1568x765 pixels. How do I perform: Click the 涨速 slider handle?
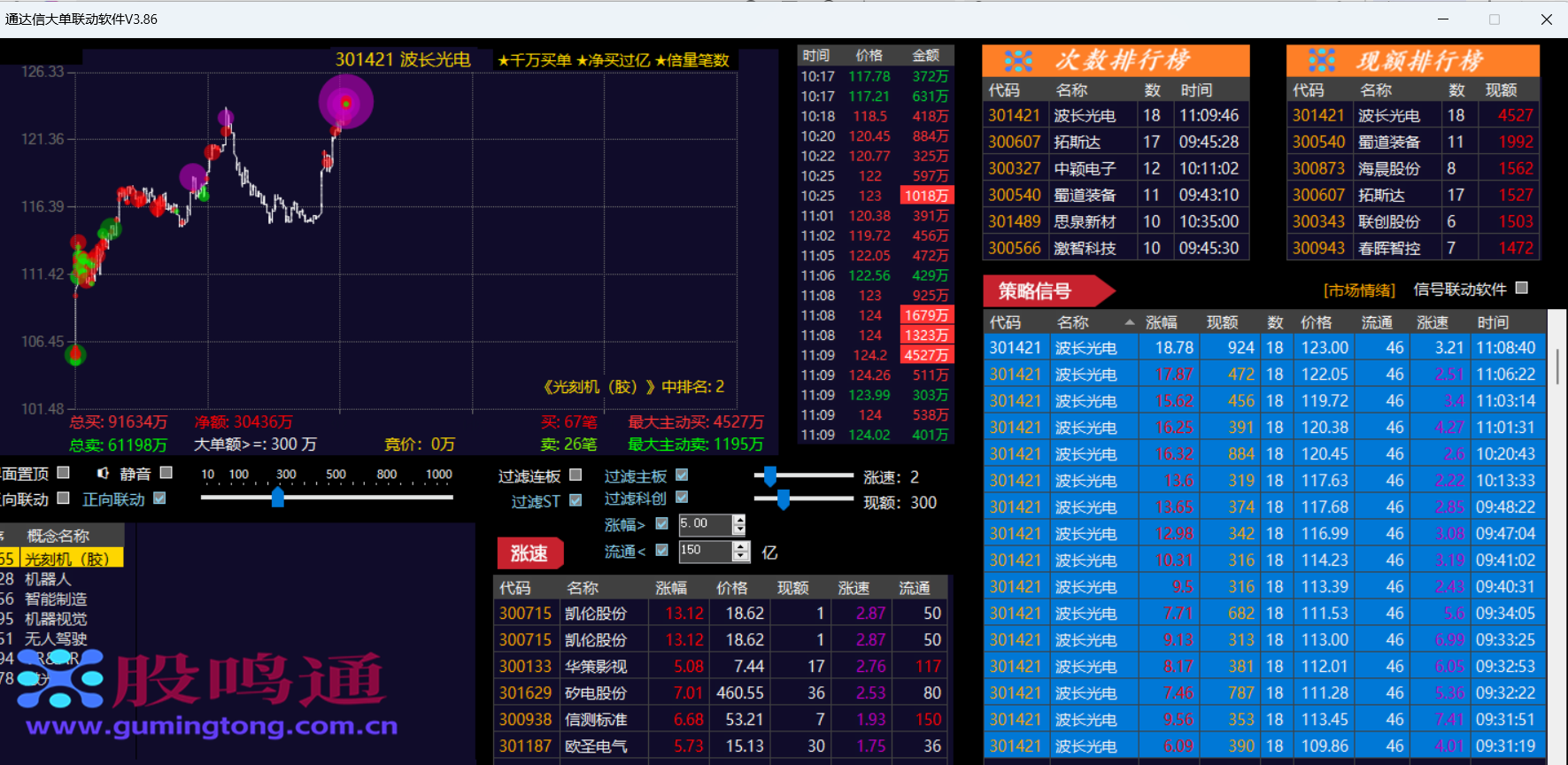click(x=770, y=476)
